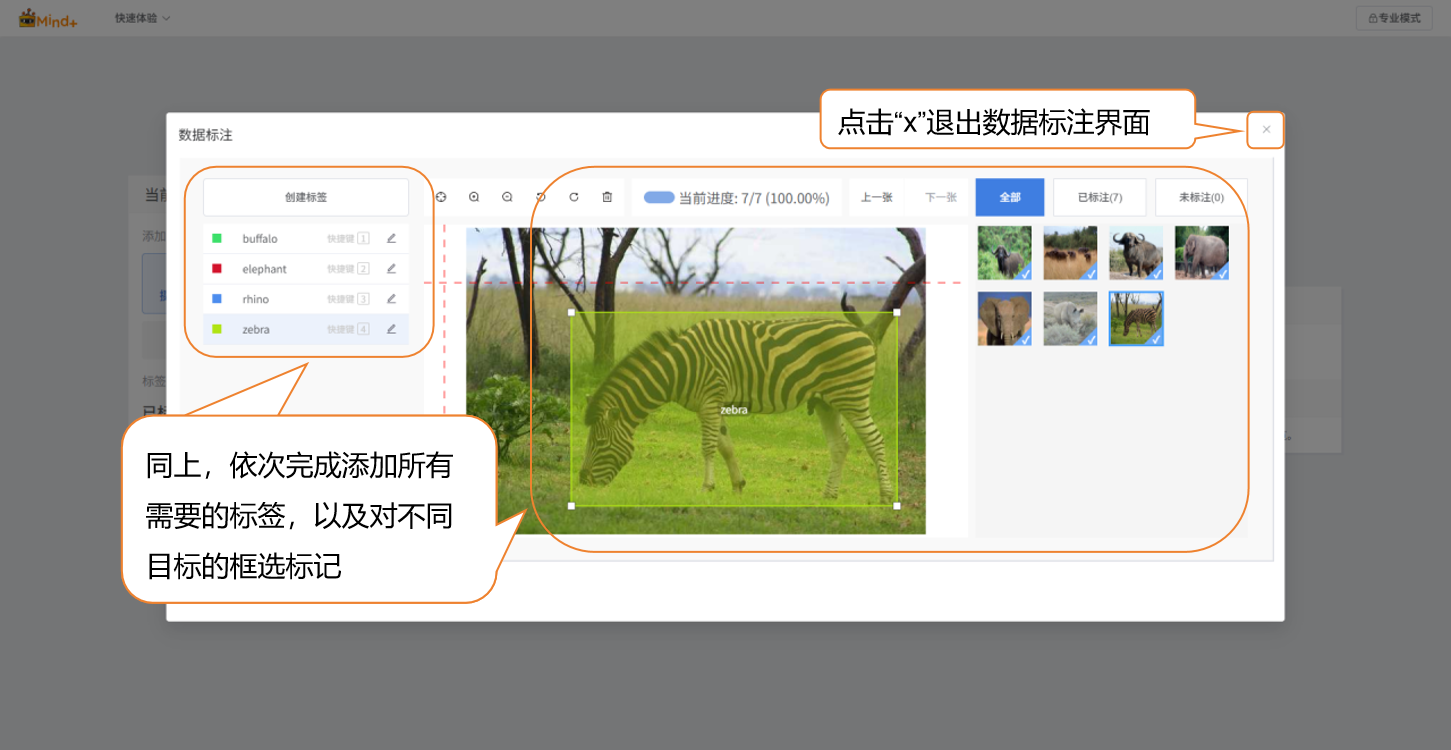Show the 已标注(7) labeled images tab

pos(1099,198)
